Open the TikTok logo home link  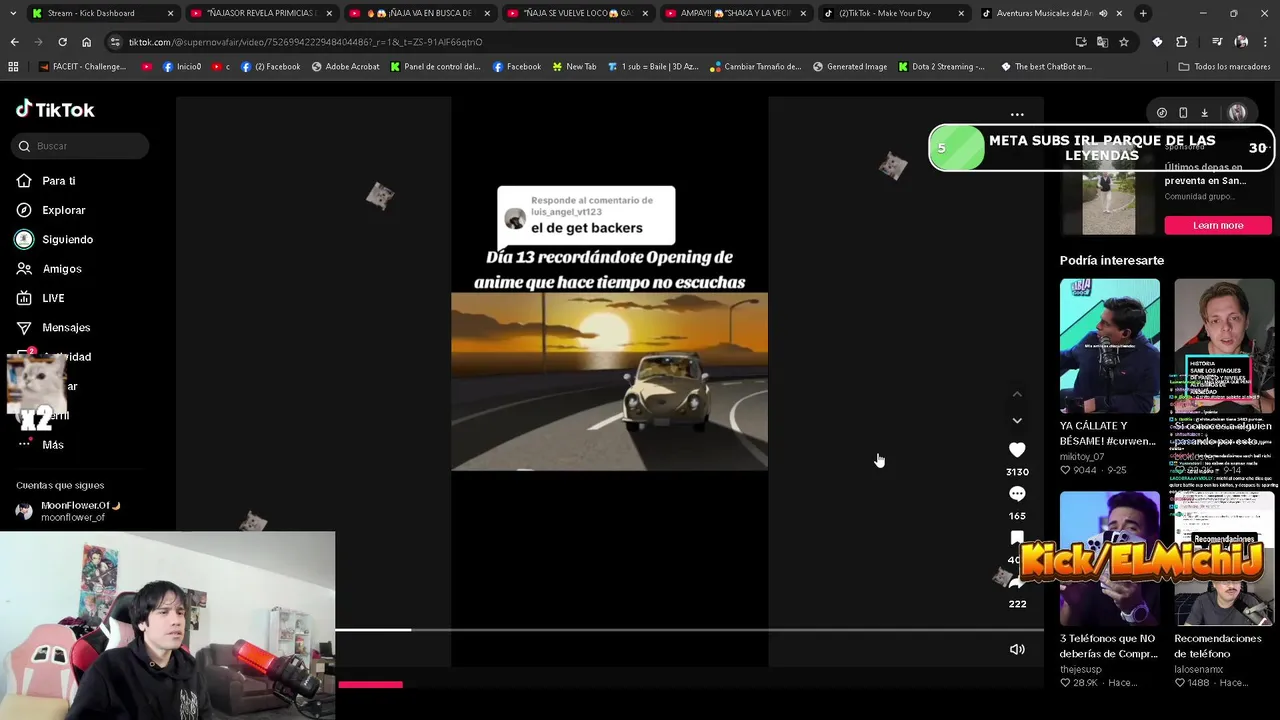(55, 109)
